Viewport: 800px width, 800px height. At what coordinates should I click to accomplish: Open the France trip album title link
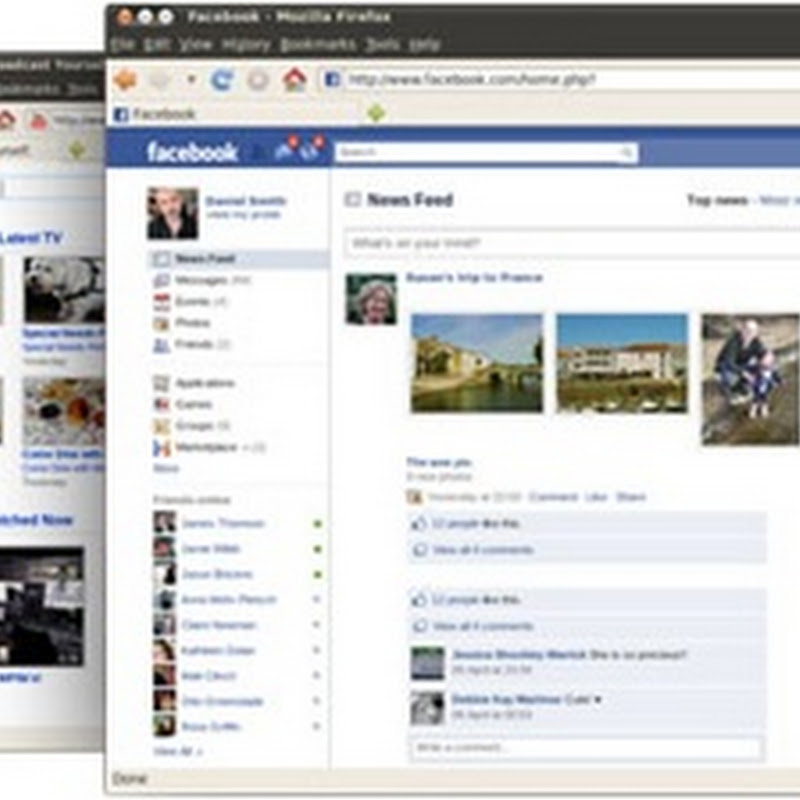point(474,278)
